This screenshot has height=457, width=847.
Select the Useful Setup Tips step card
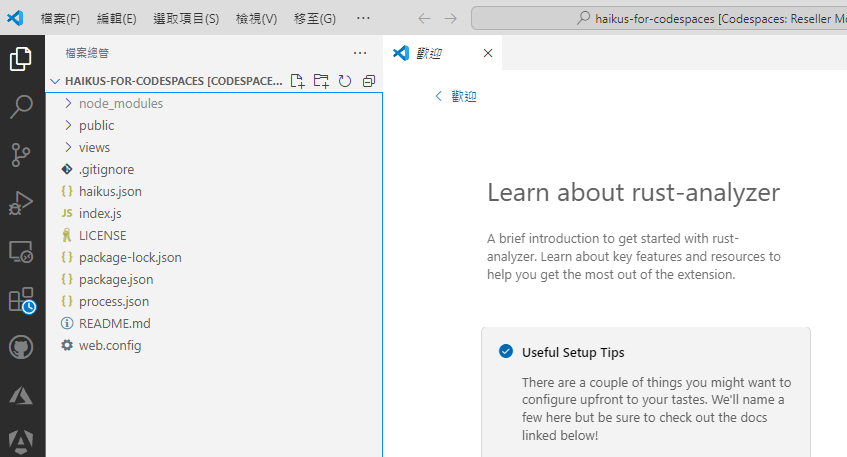(x=646, y=392)
